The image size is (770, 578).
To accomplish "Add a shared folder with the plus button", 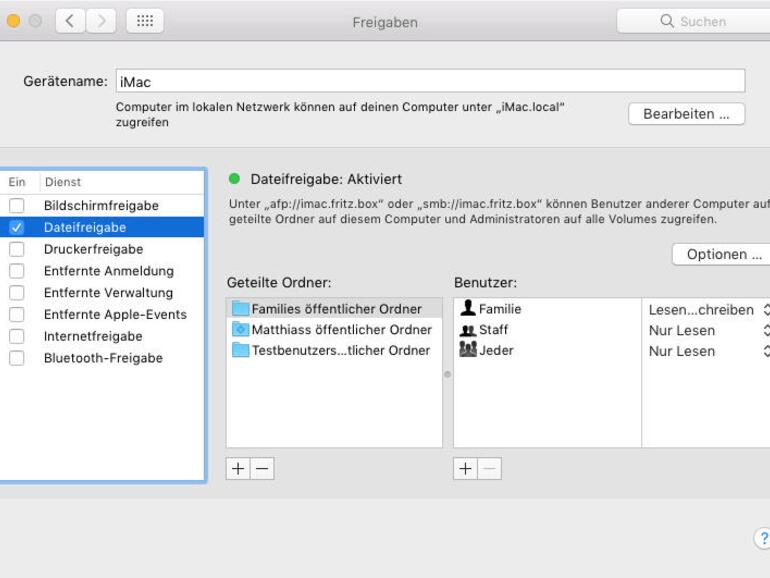I will point(238,468).
